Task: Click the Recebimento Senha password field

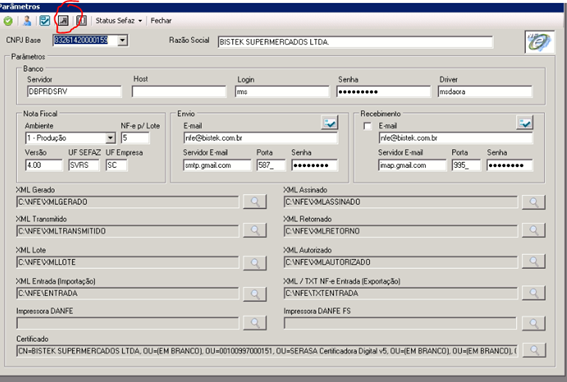Action: tap(510, 165)
